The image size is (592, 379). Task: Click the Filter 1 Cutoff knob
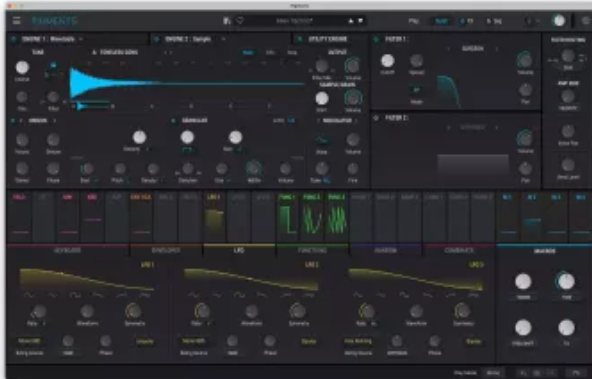click(x=387, y=60)
